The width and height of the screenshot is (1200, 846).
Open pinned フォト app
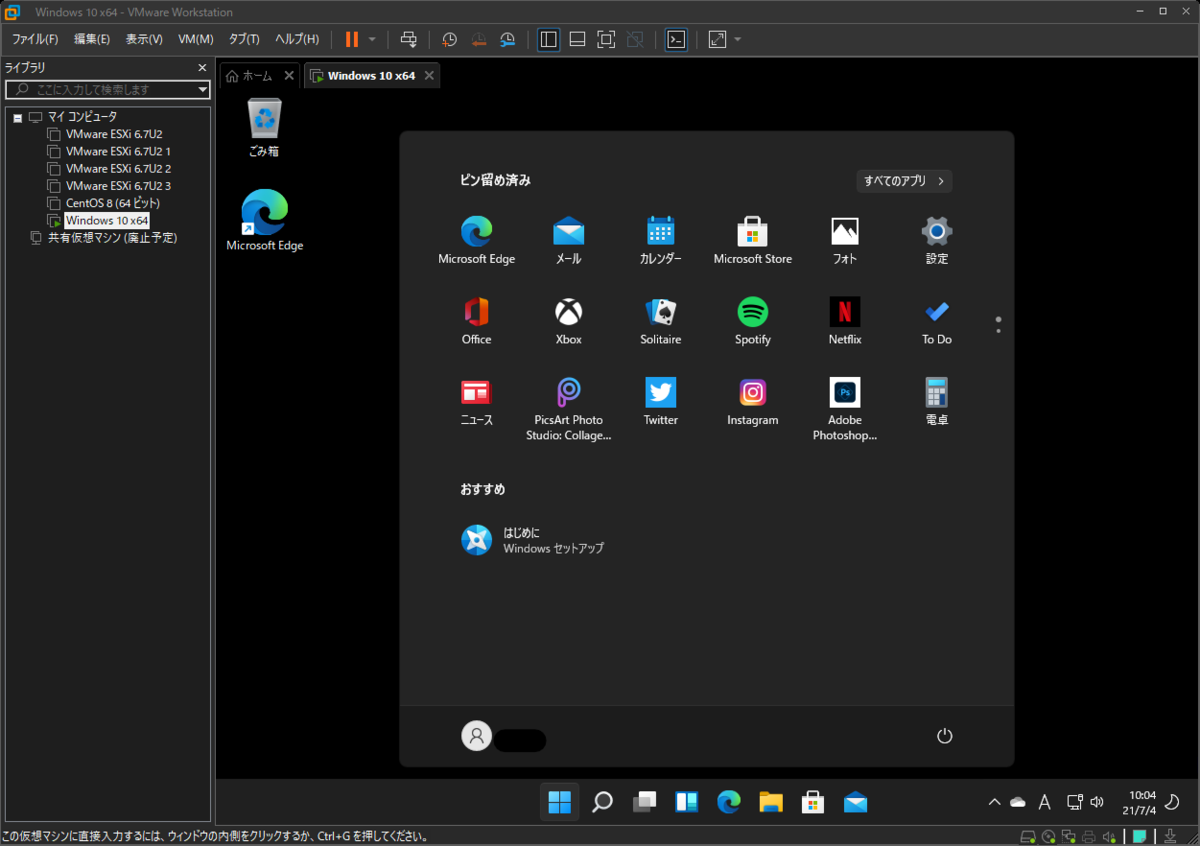click(845, 241)
